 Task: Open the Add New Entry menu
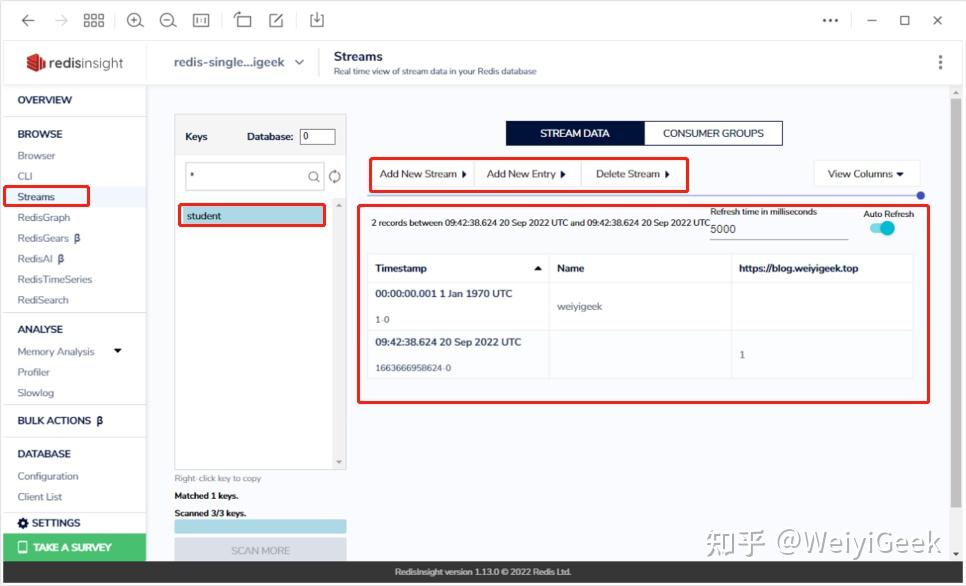point(526,174)
